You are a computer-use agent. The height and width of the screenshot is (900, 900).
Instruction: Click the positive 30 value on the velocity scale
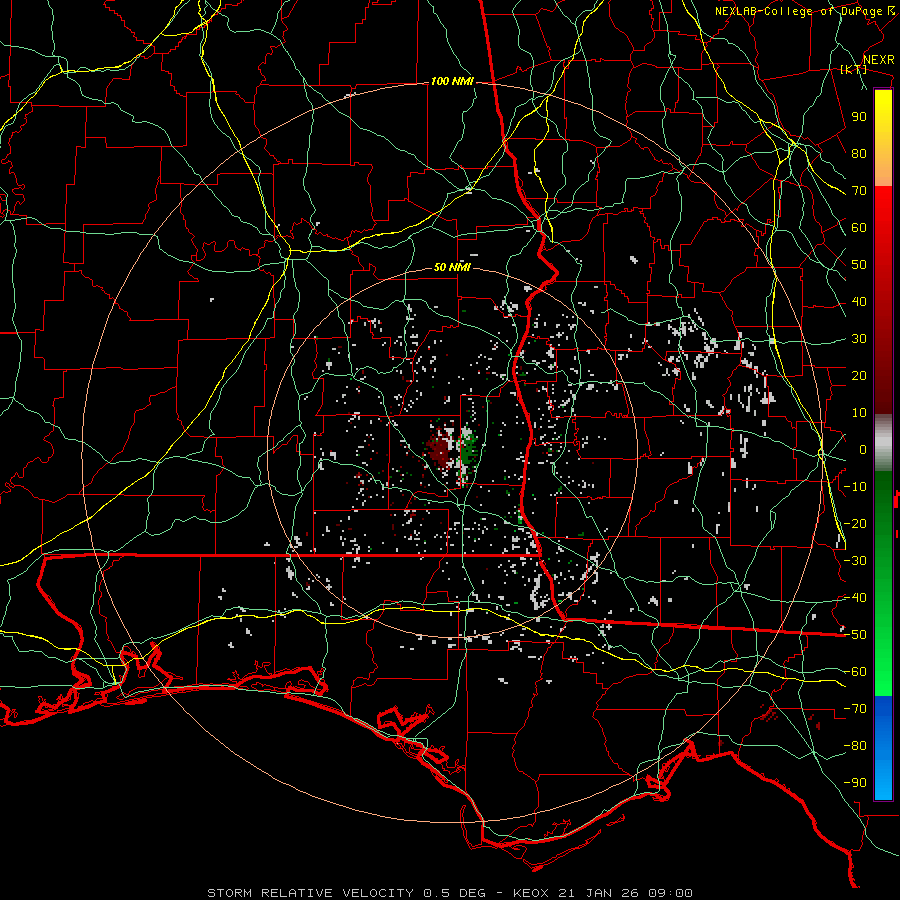pos(859,339)
